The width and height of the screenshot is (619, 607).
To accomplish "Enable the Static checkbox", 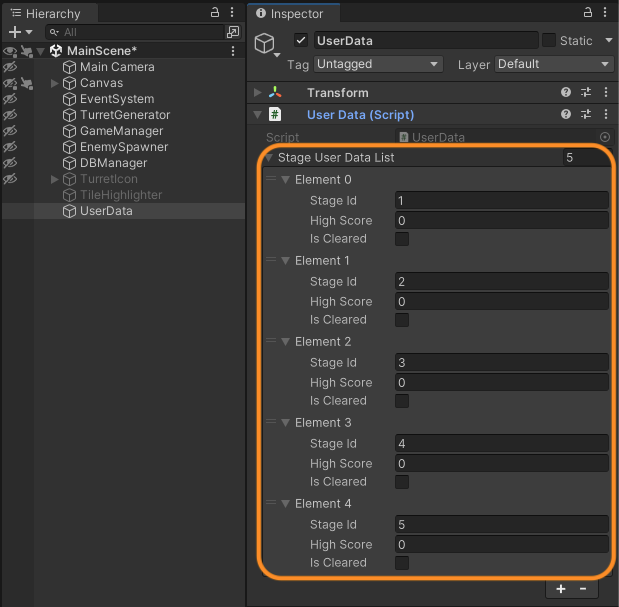I will point(549,40).
